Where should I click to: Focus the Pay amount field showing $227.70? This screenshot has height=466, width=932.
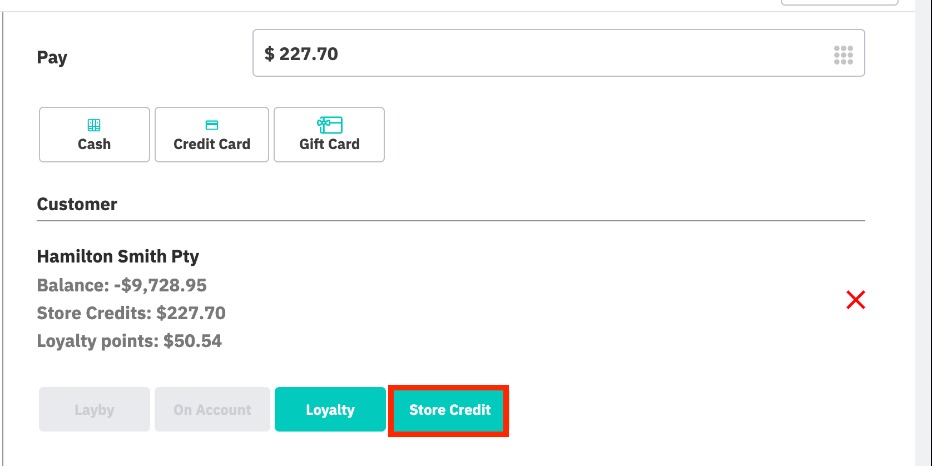click(540, 54)
